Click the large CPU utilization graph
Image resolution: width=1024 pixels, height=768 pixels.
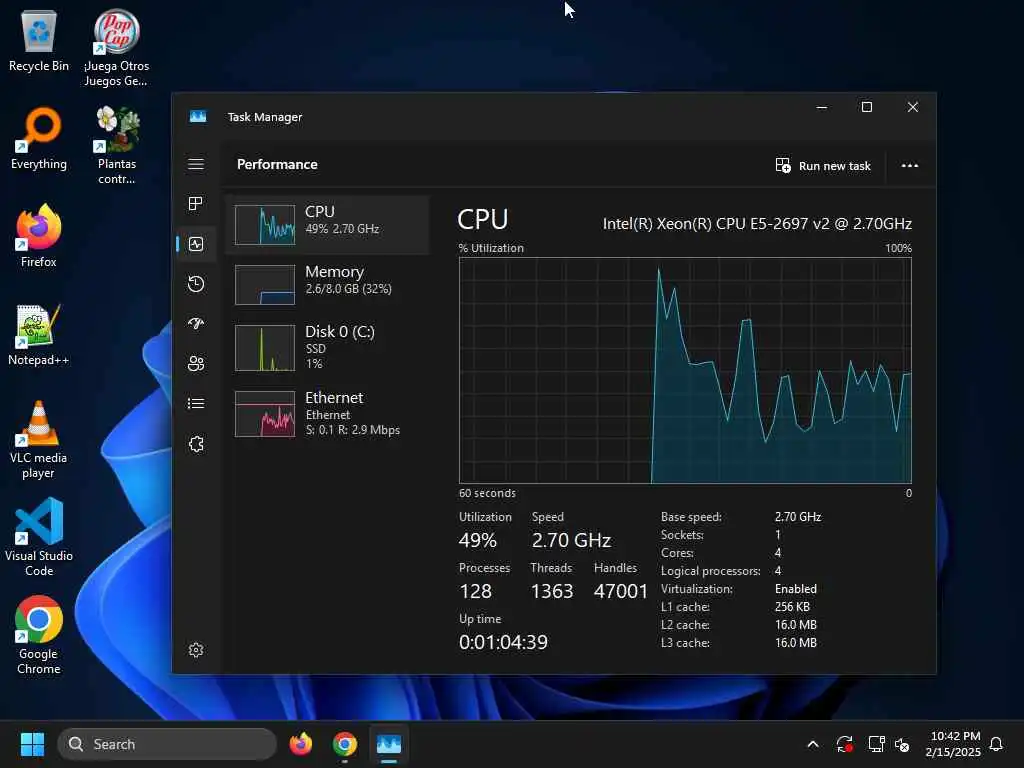pos(685,370)
